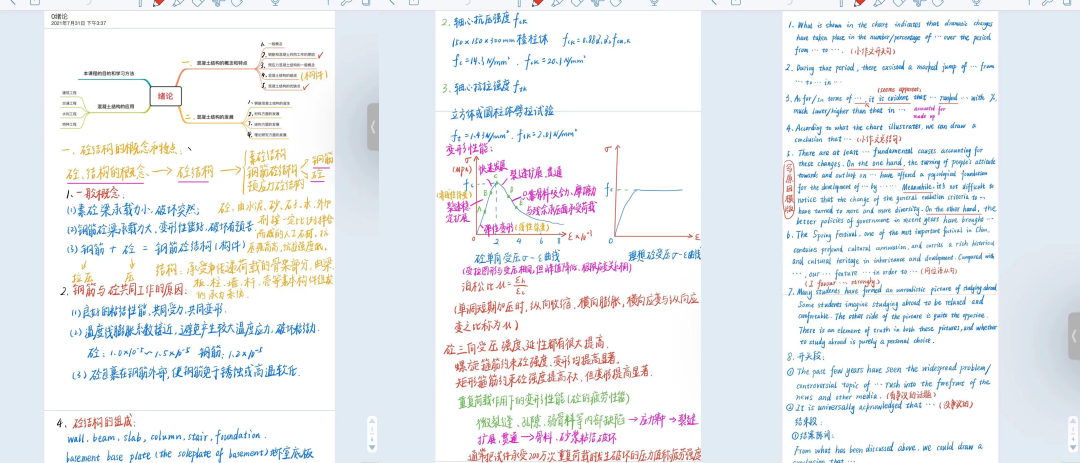
Task: Go to previous page using the middle note's up arrow
Action: [x=372, y=420]
